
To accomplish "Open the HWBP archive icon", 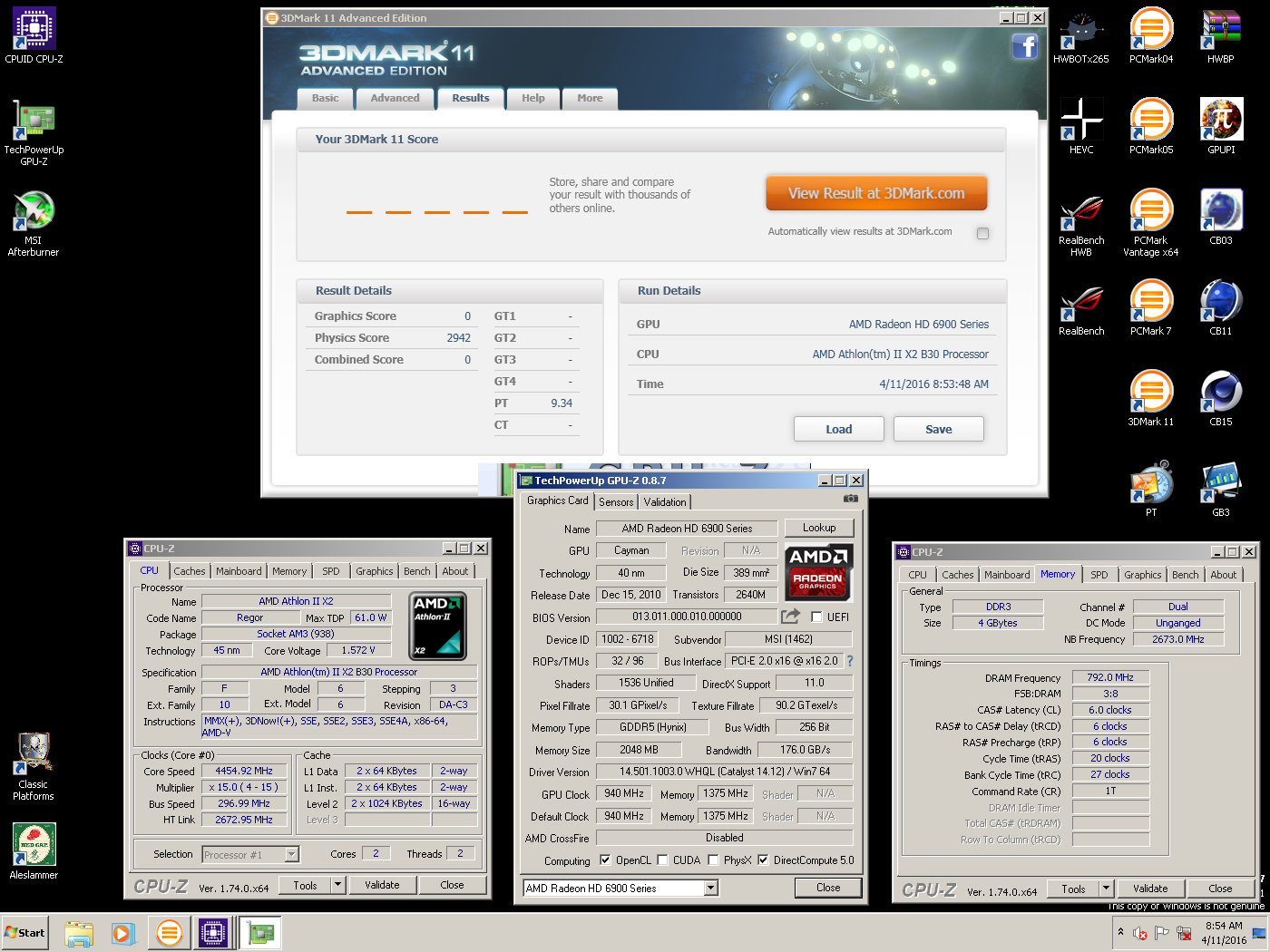I will [1221, 36].
